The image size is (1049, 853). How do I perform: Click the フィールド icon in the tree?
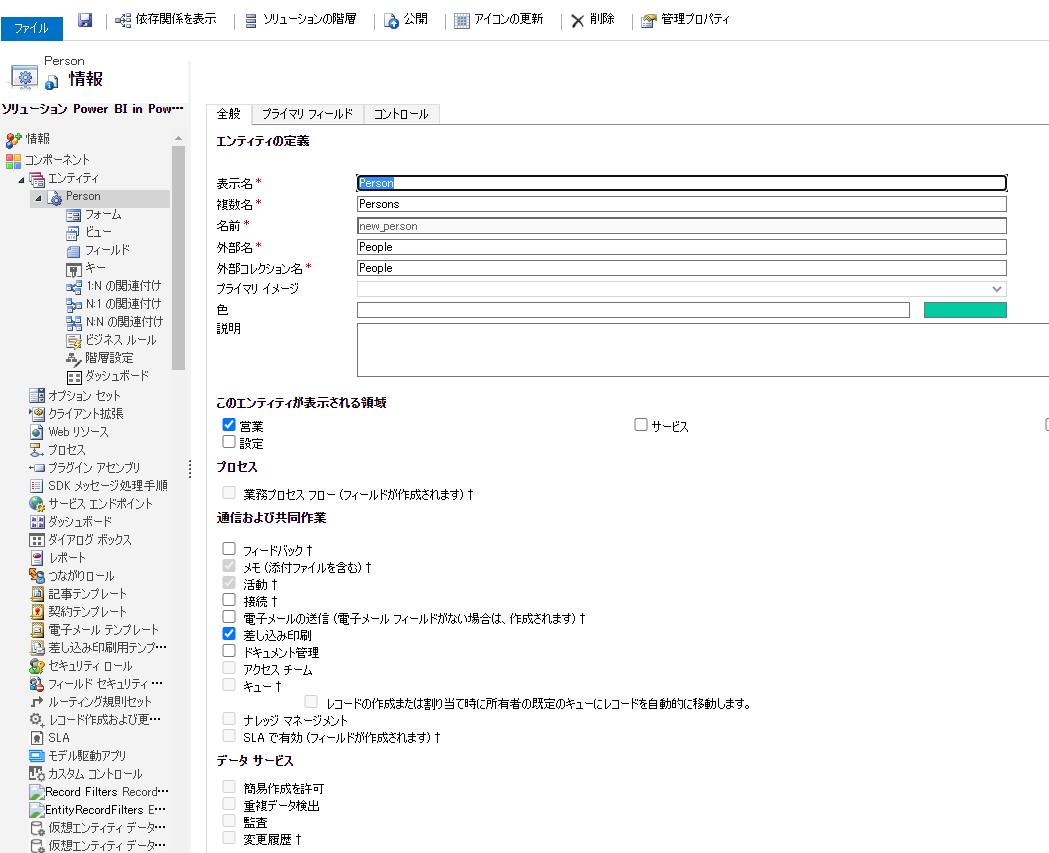tap(74, 252)
